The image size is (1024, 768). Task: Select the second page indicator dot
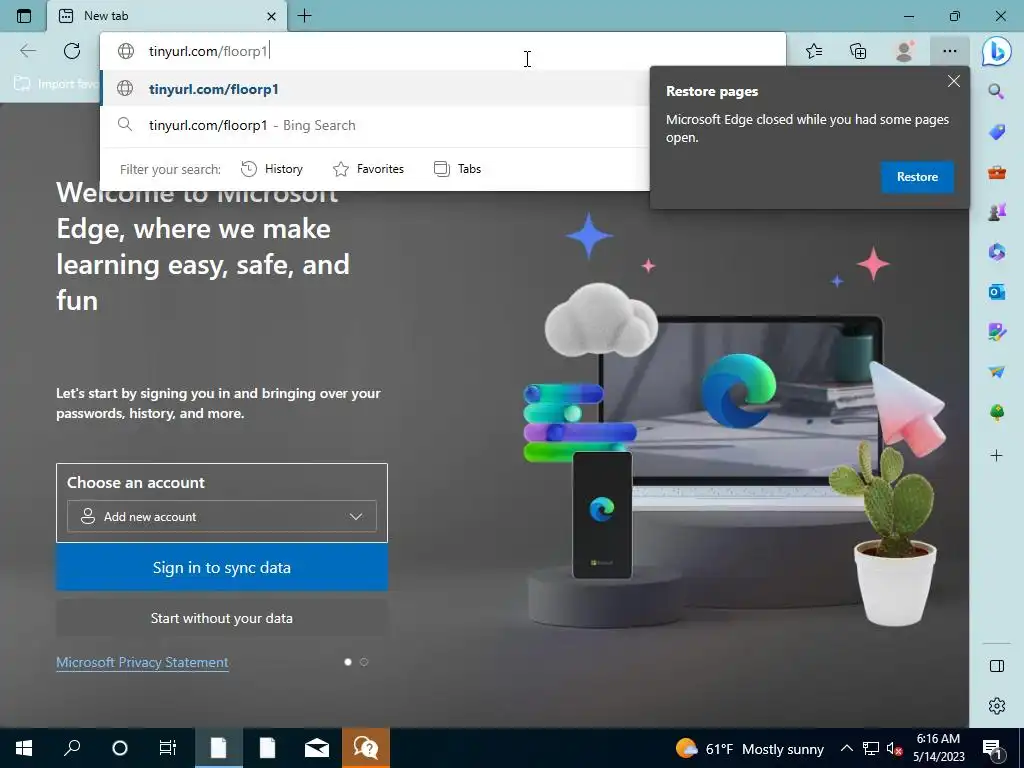coord(364,662)
